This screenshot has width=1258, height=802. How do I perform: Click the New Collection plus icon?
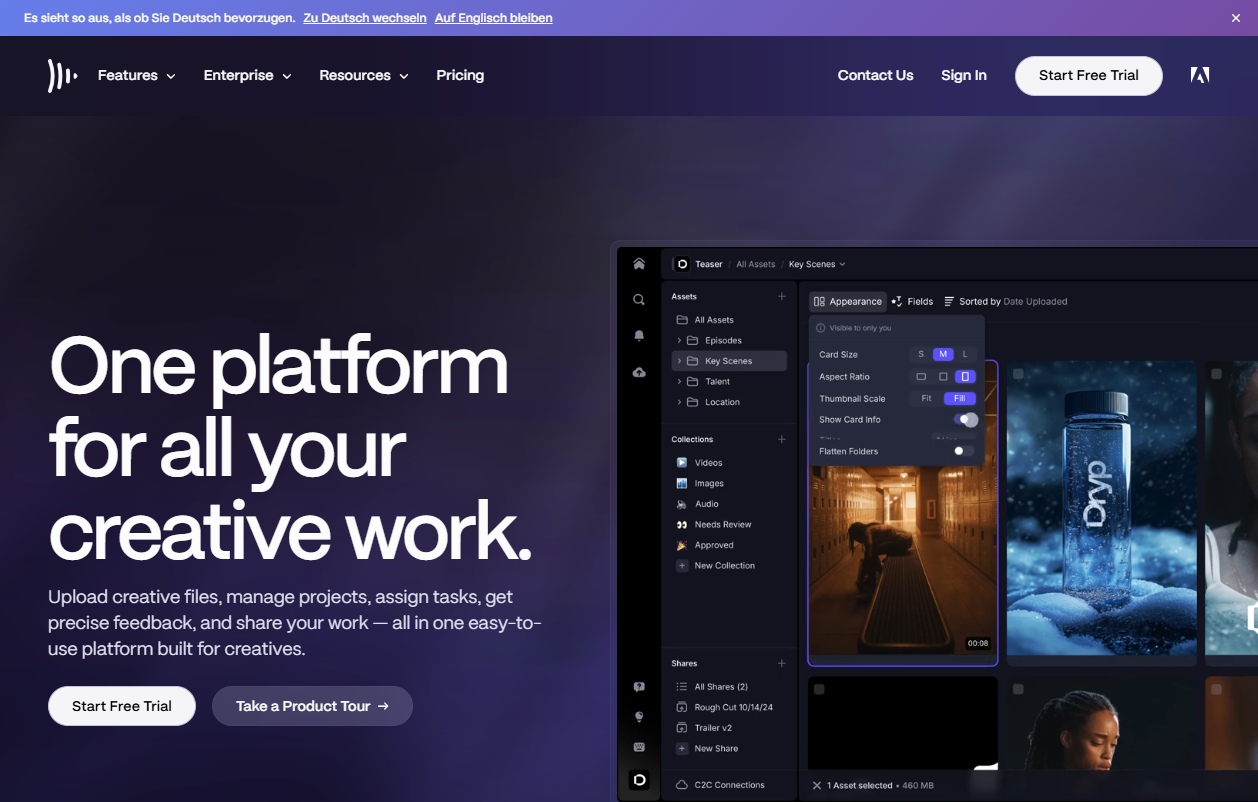(682, 566)
